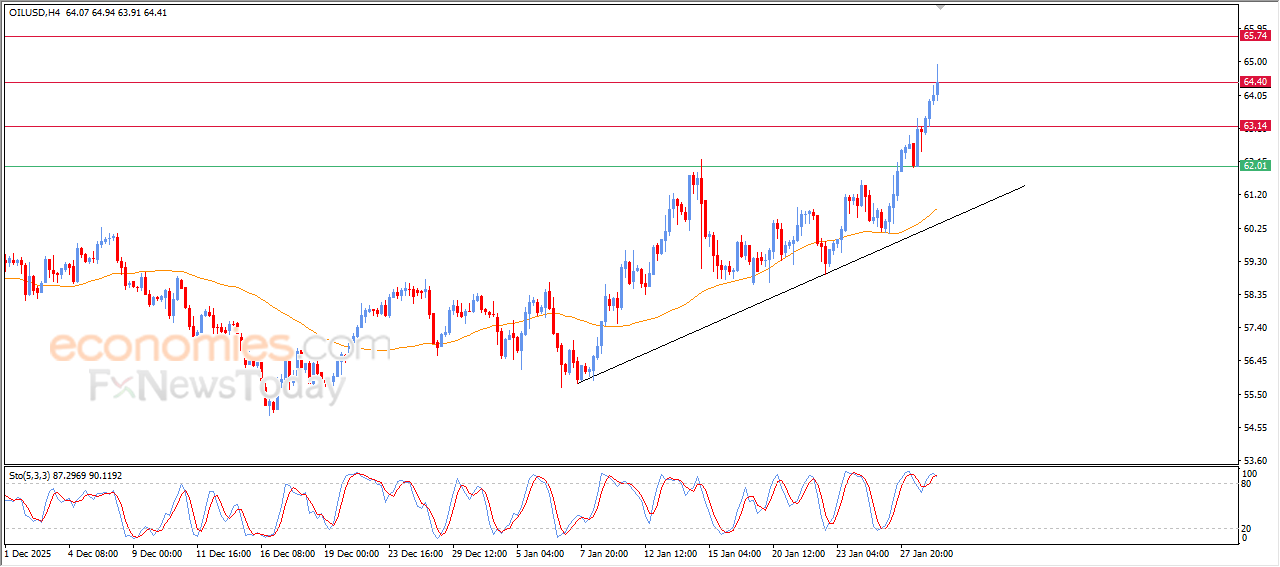The height and width of the screenshot is (567, 1280).
Task: Select the red 63.14 price level label
Action: coord(1255,126)
